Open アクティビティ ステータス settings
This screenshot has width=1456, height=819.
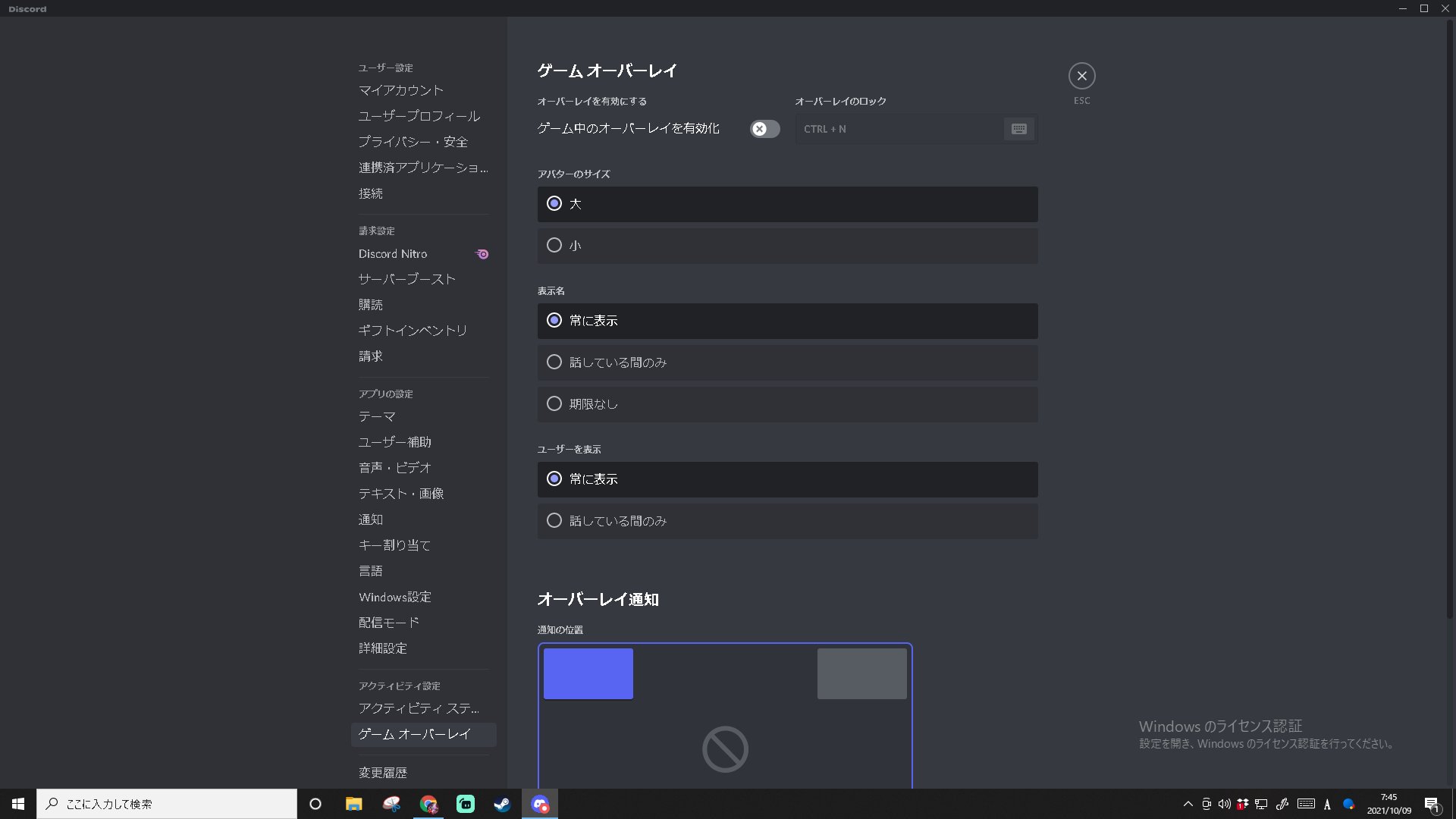[423, 708]
